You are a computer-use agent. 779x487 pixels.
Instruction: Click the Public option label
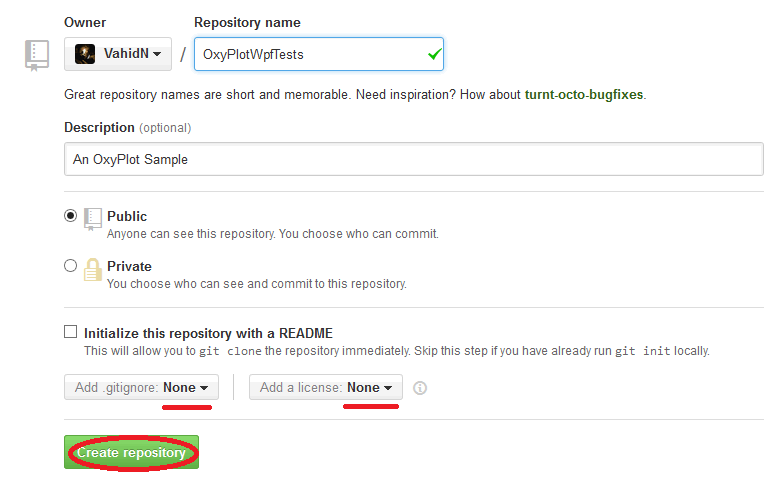pyautogui.click(x=127, y=216)
